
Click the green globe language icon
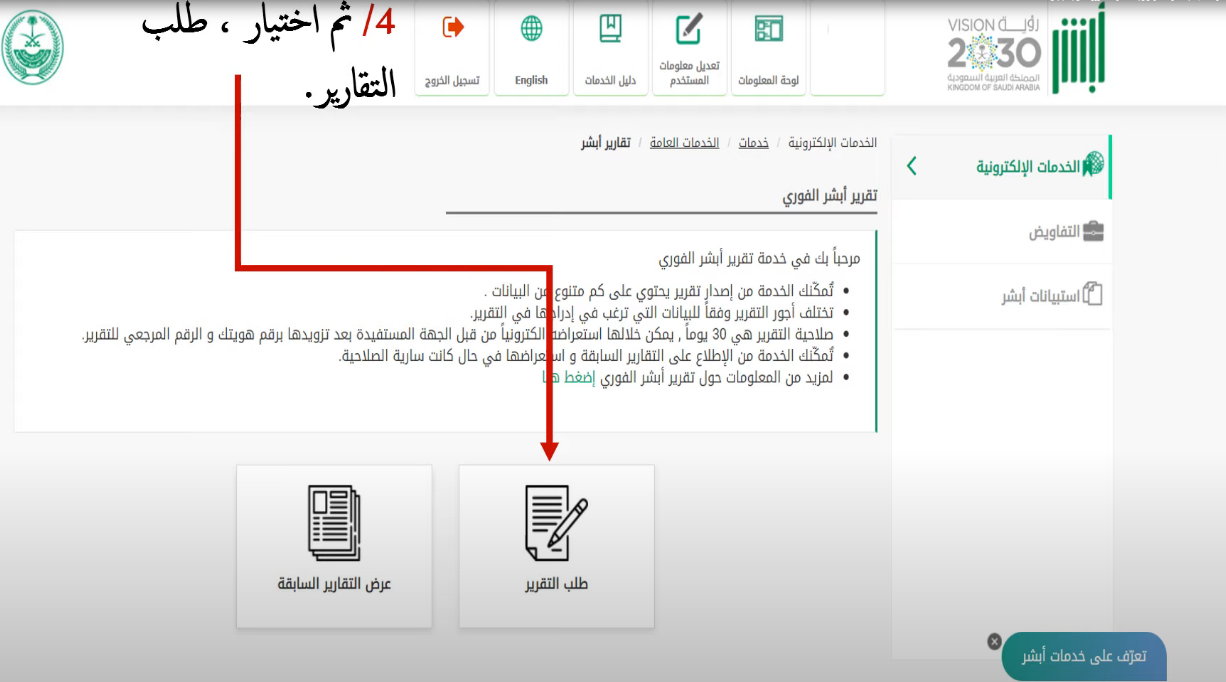[531, 28]
